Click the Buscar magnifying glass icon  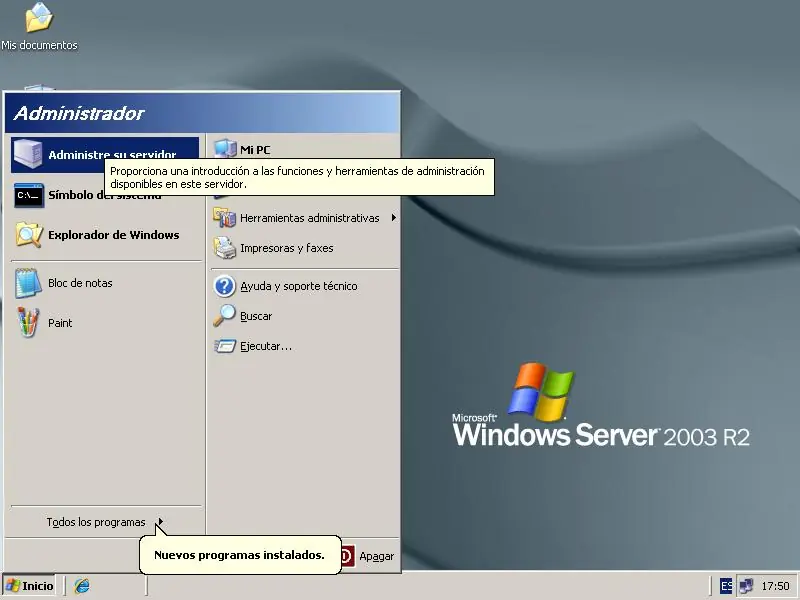coord(224,316)
